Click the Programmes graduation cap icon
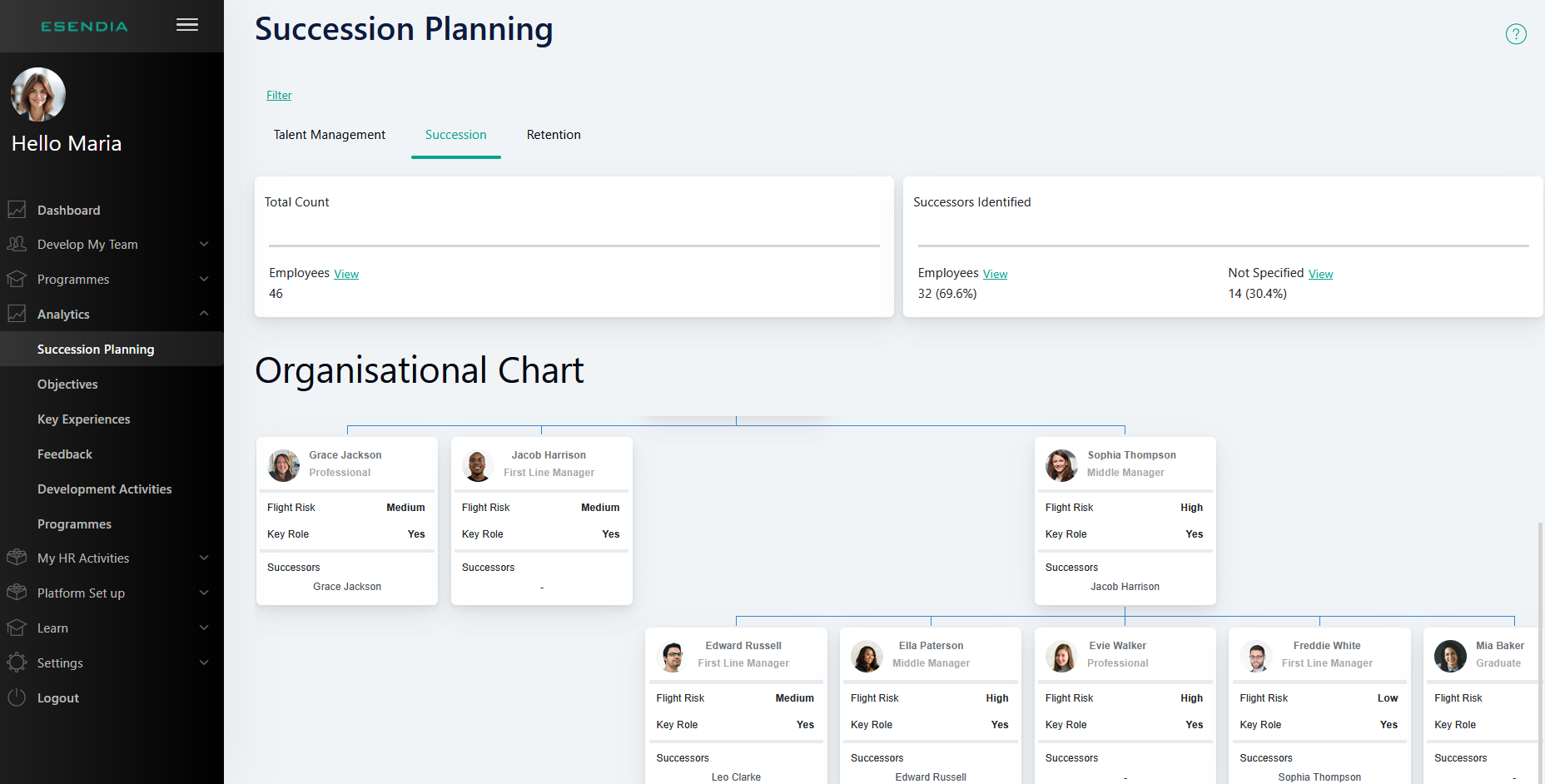Screen dimensions: 1545x784 pyautogui.click(x=17, y=279)
